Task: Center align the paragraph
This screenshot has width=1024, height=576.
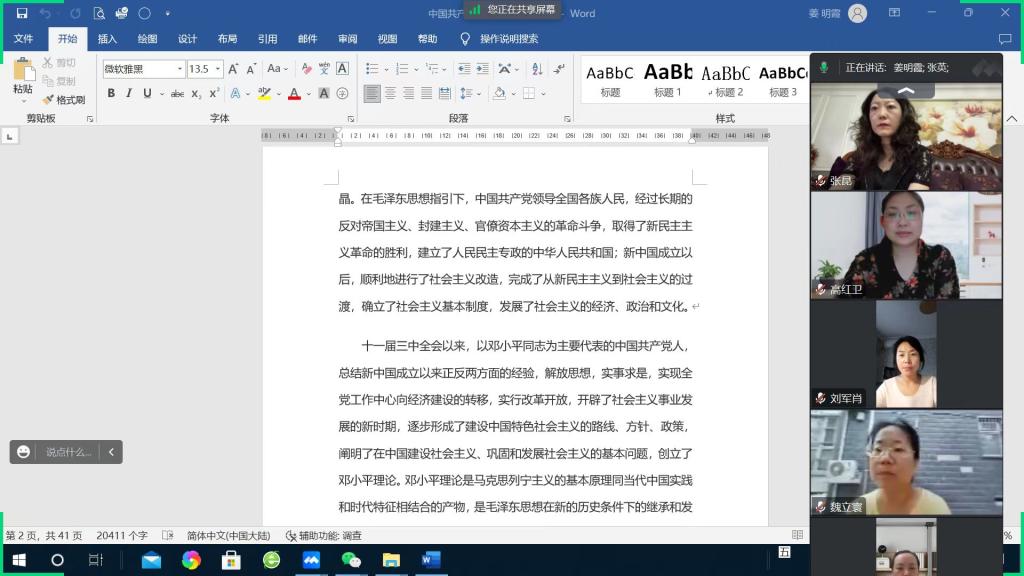Action: [x=390, y=94]
